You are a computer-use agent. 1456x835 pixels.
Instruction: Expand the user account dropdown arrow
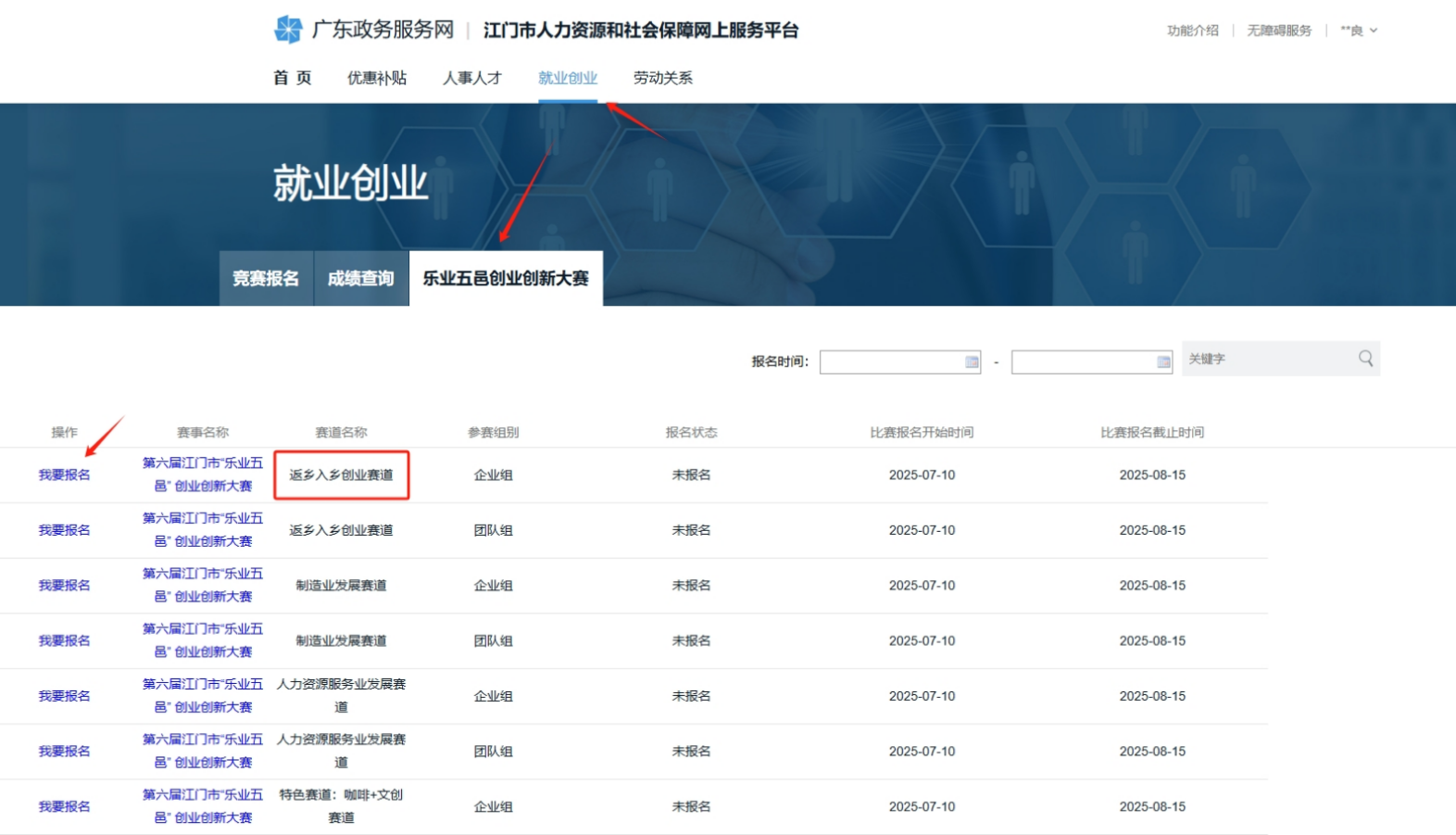coord(1374,31)
